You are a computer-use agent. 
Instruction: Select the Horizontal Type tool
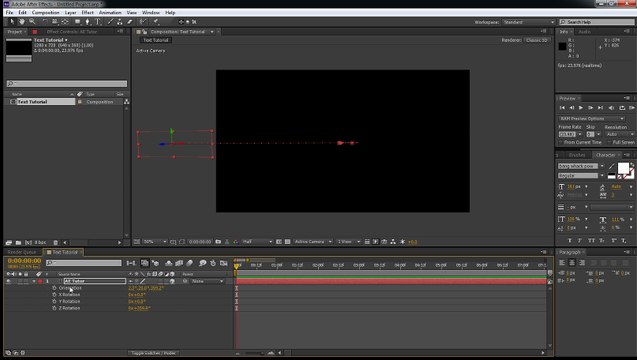pos(98,22)
